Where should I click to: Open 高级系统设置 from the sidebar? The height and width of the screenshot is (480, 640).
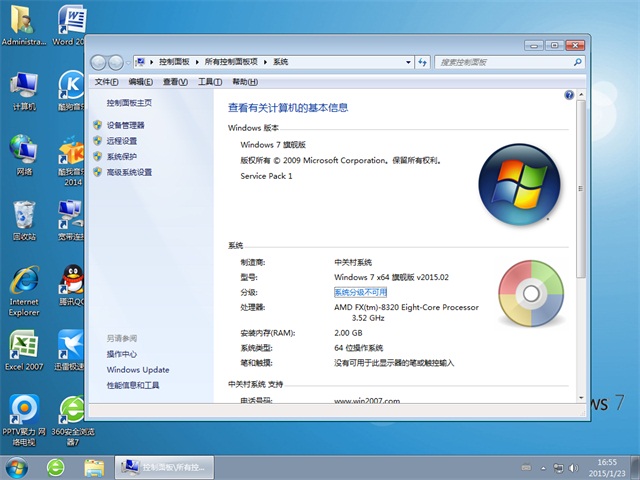tap(129, 172)
